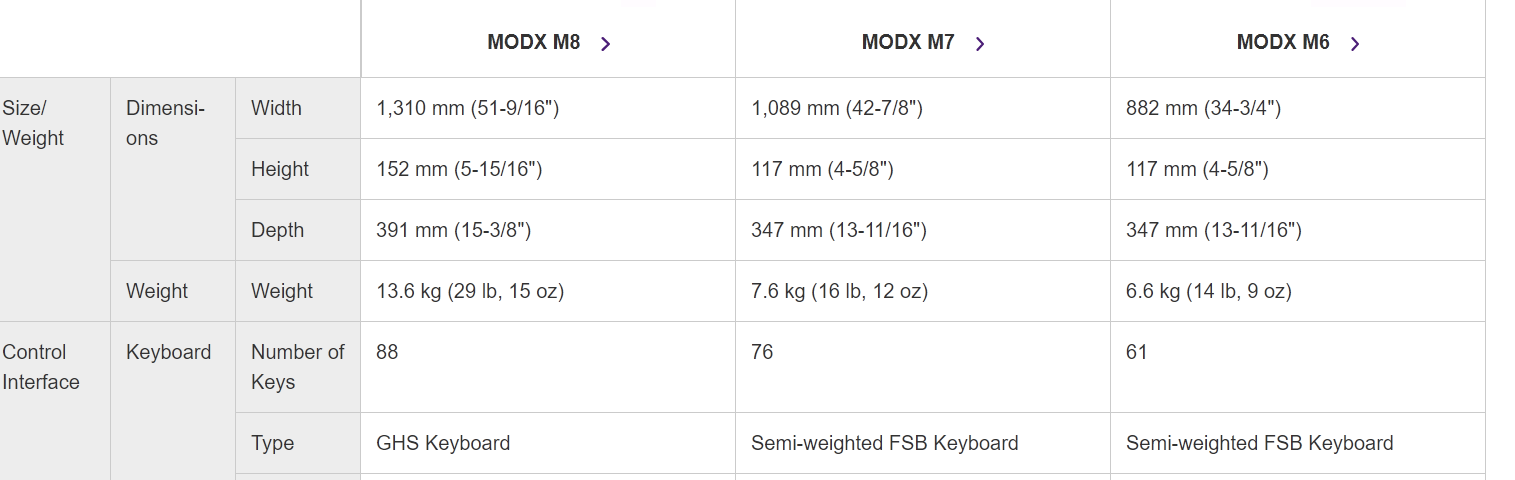Image resolution: width=1515 pixels, height=480 pixels.
Task: Go to the MODX M6 product page
Action: 1283,43
